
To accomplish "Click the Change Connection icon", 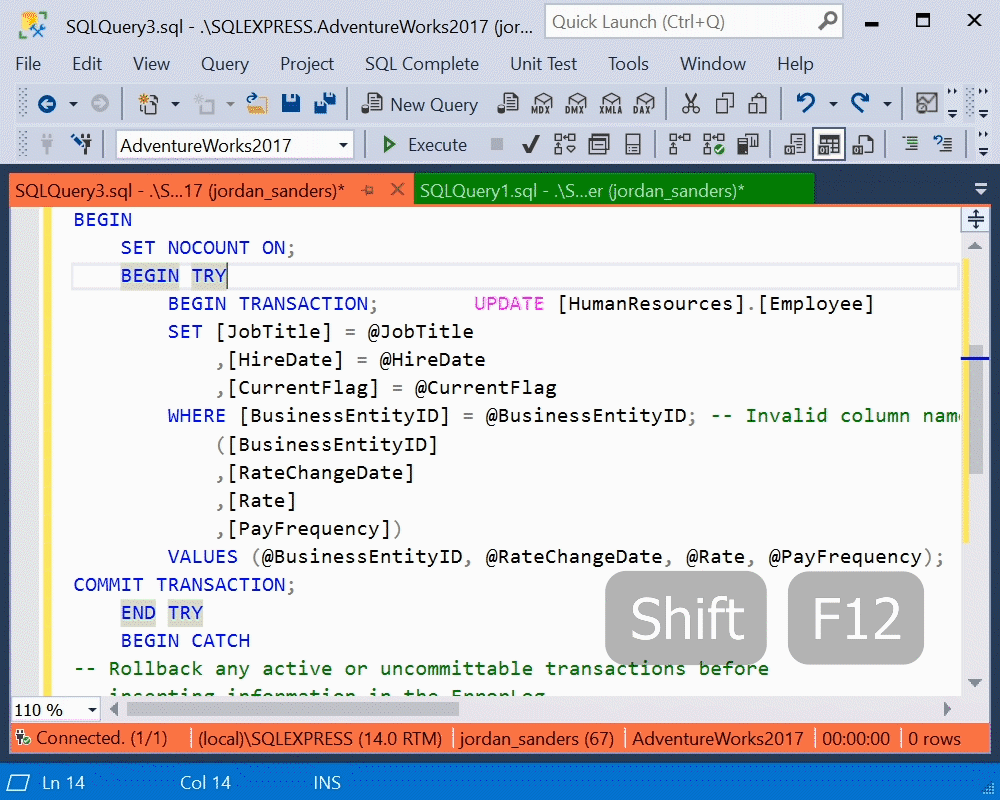I will click(x=82, y=144).
